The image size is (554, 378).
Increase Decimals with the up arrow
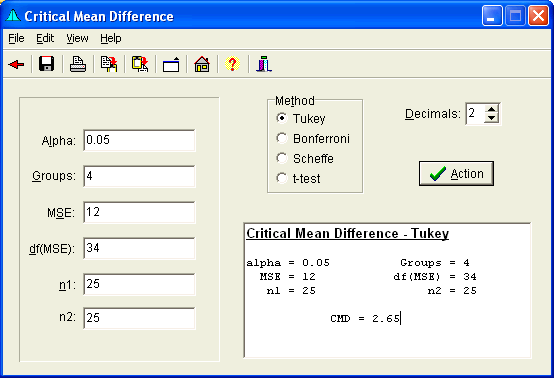click(491, 109)
